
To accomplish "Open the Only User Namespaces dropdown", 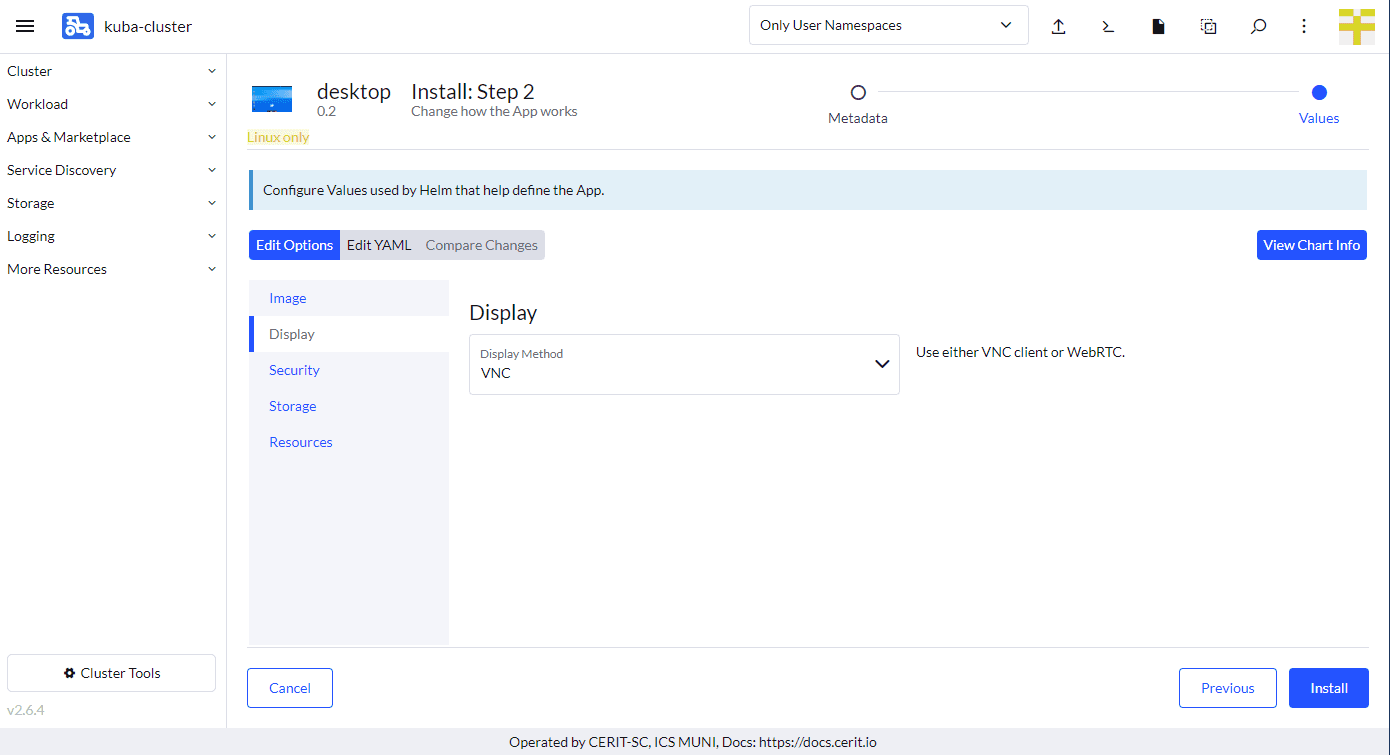I will [x=888, y=26].
